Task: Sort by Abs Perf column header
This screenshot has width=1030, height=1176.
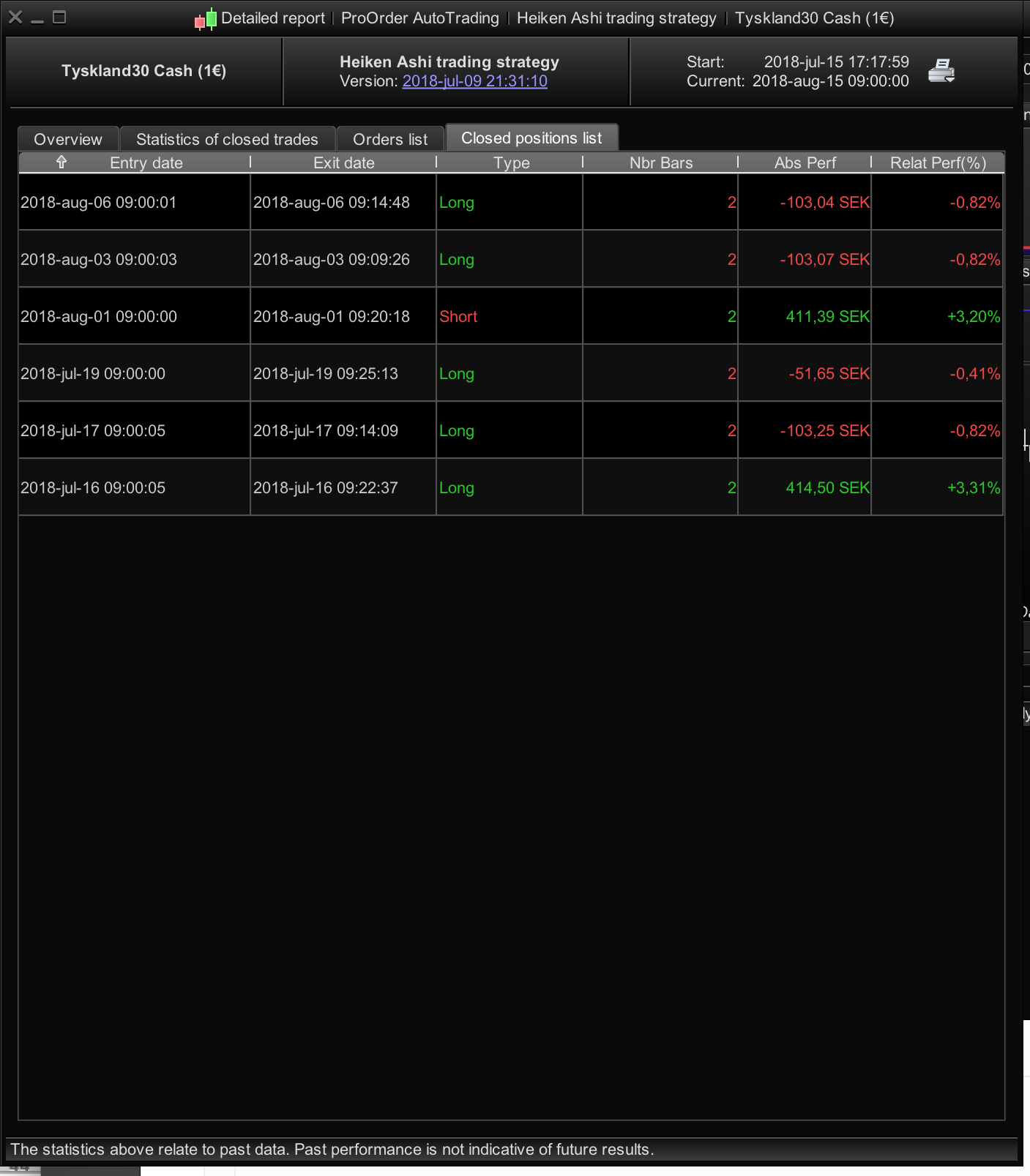Action: tap(805, 162)
